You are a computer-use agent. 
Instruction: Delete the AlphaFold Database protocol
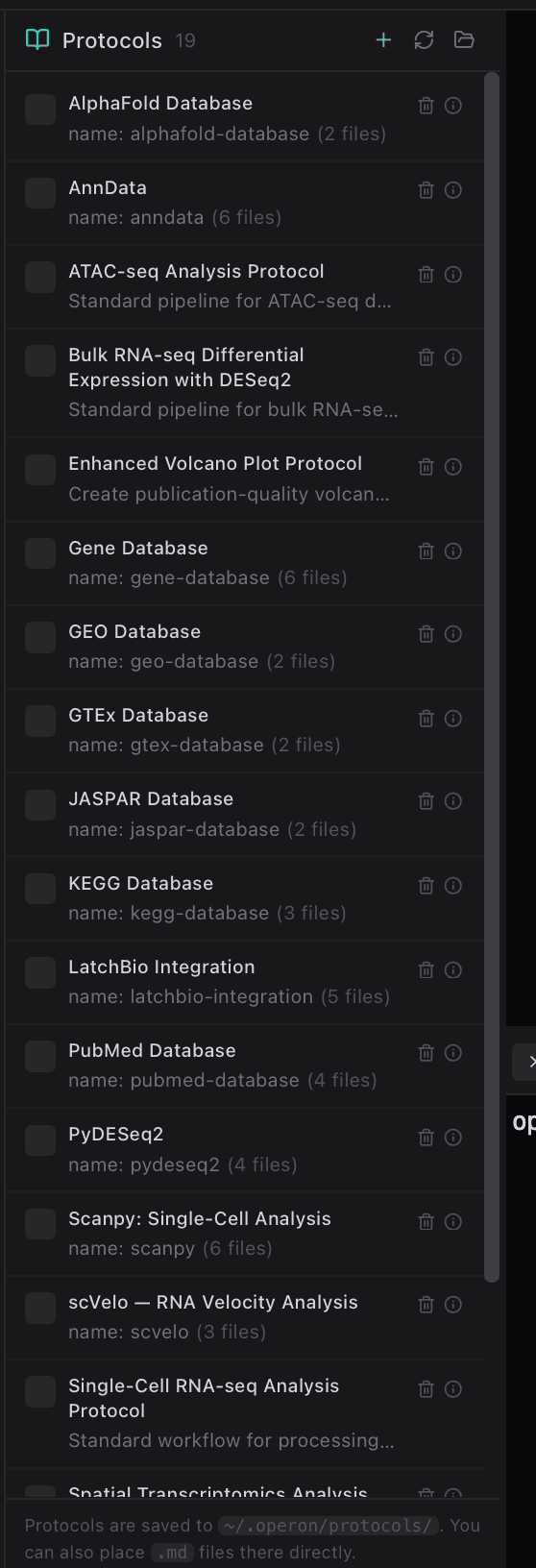(426, 106)
